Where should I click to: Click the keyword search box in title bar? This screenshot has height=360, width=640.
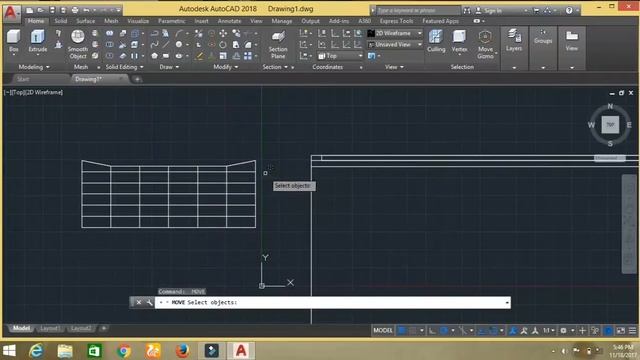tap(418, 11)
